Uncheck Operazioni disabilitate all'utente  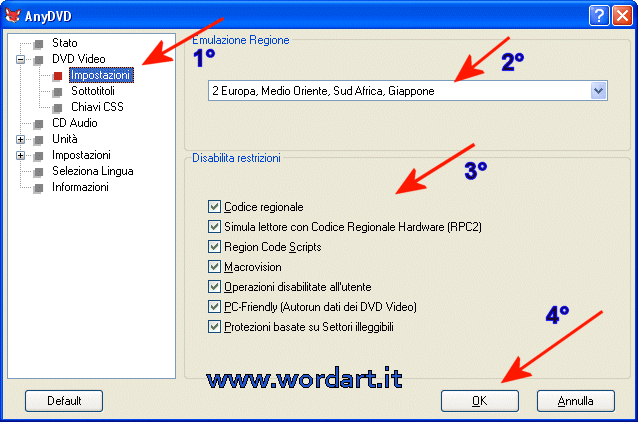[x=214, y=286]
